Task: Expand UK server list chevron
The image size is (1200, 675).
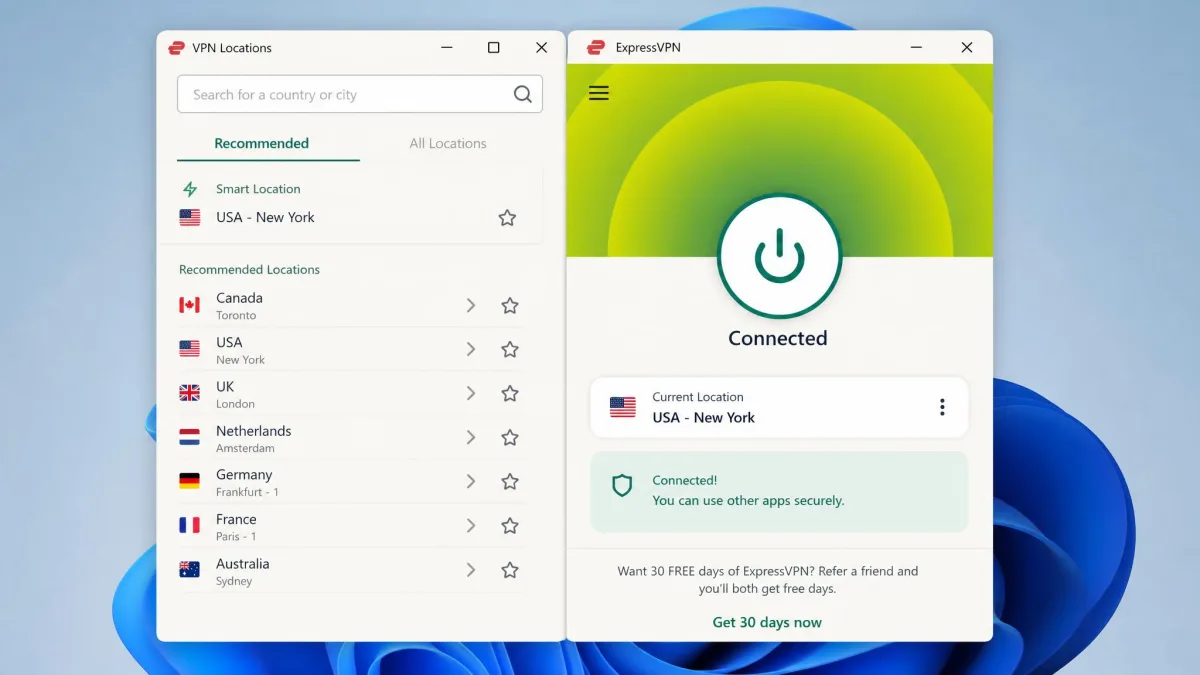Action: pos(471,394)
